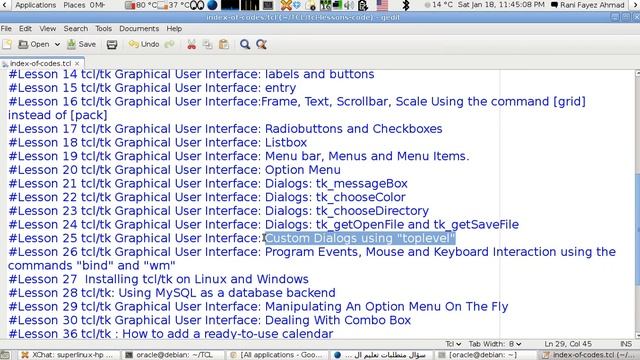
Task: Undo the last action
Action: 144,44
